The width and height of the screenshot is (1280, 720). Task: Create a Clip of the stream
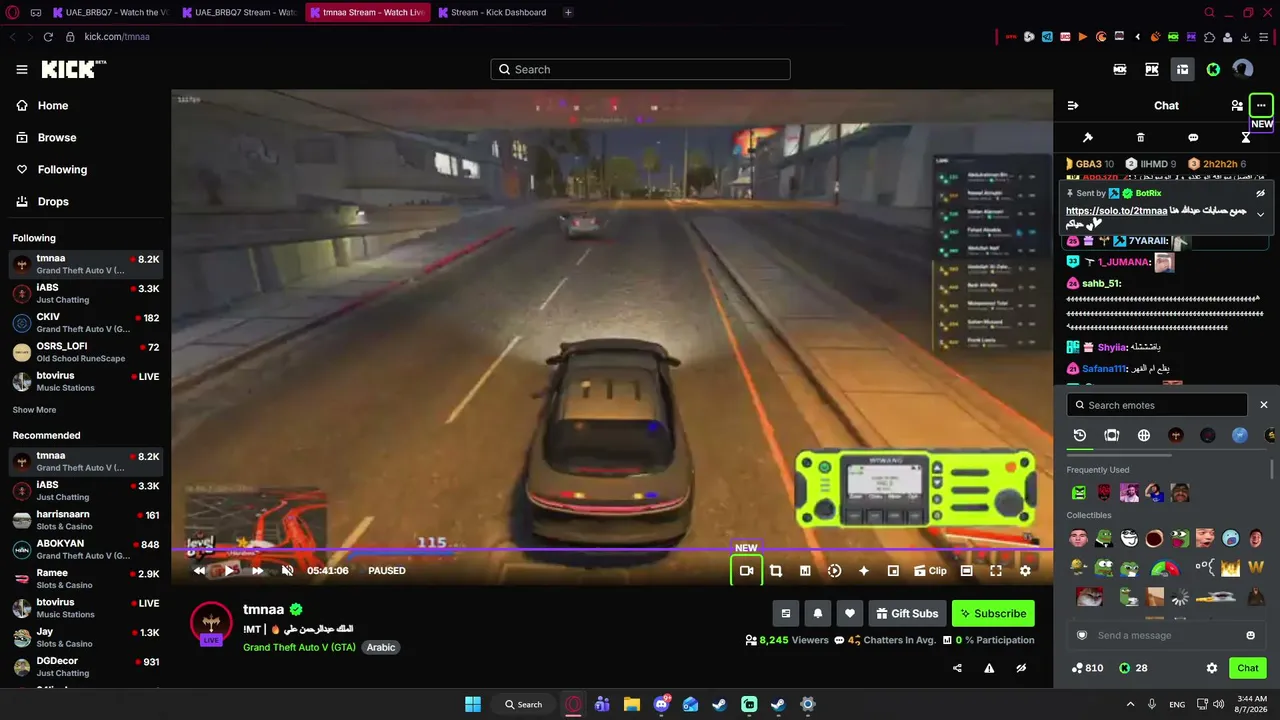click(x=930, y=571)
